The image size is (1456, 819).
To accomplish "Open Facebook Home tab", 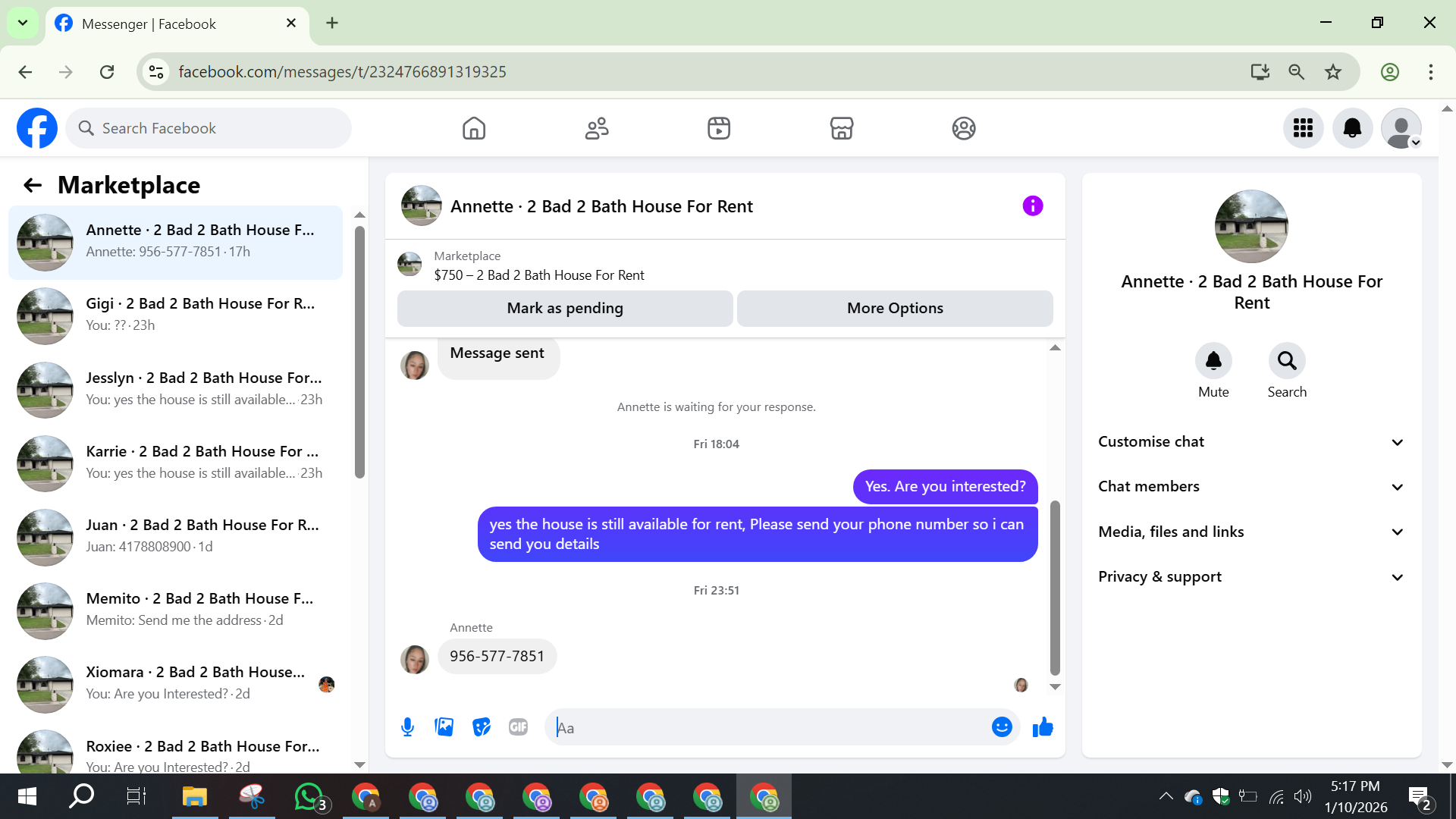I will pyautogui.click(x=474, y=128).
